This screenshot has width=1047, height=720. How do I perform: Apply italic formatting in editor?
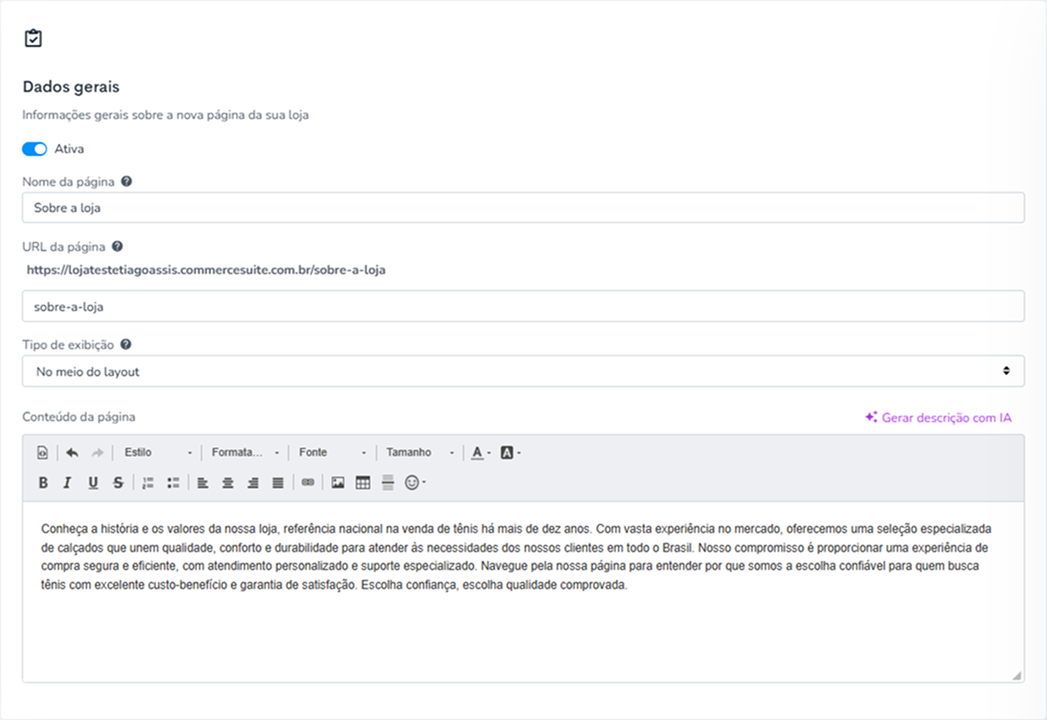point(67,482)
